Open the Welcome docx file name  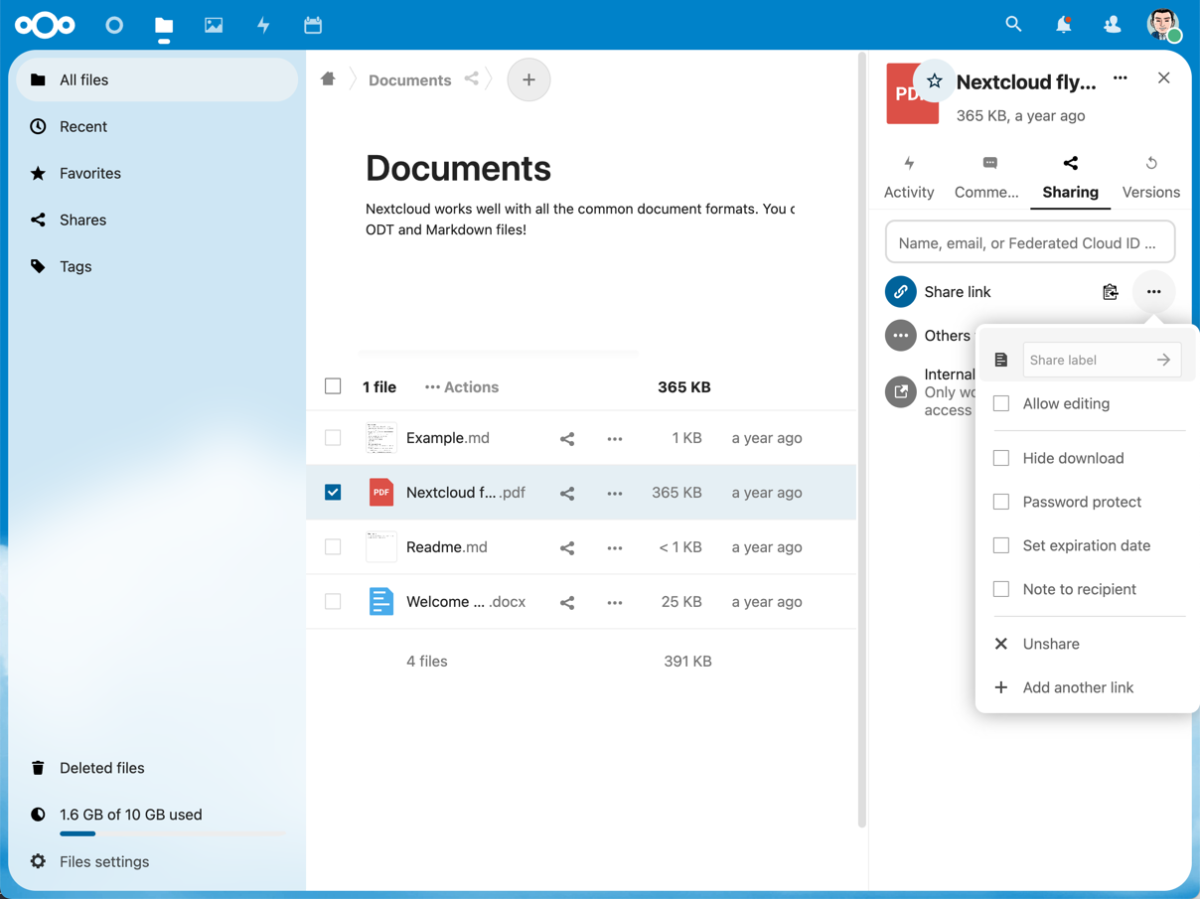click(x=466, y=602)
